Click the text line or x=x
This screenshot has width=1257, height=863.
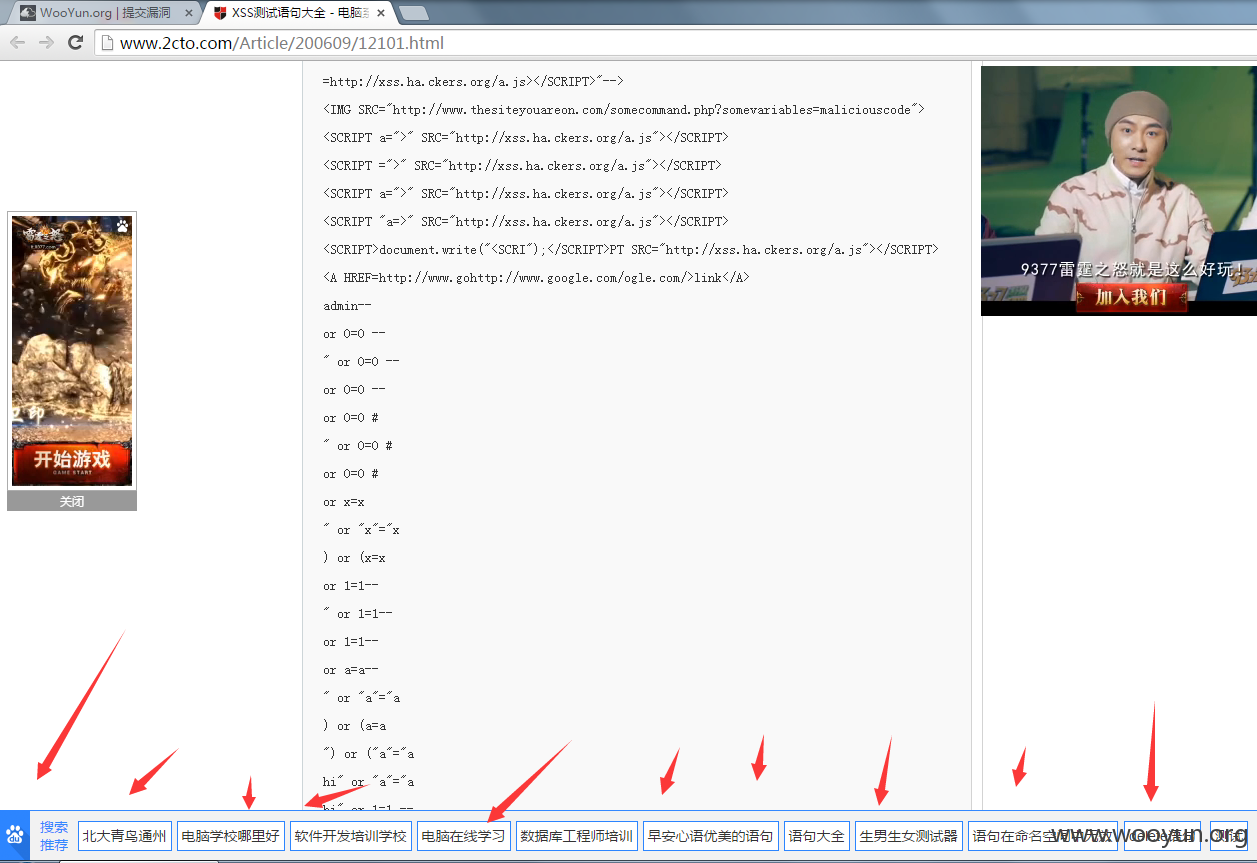(x=344, y=502)
